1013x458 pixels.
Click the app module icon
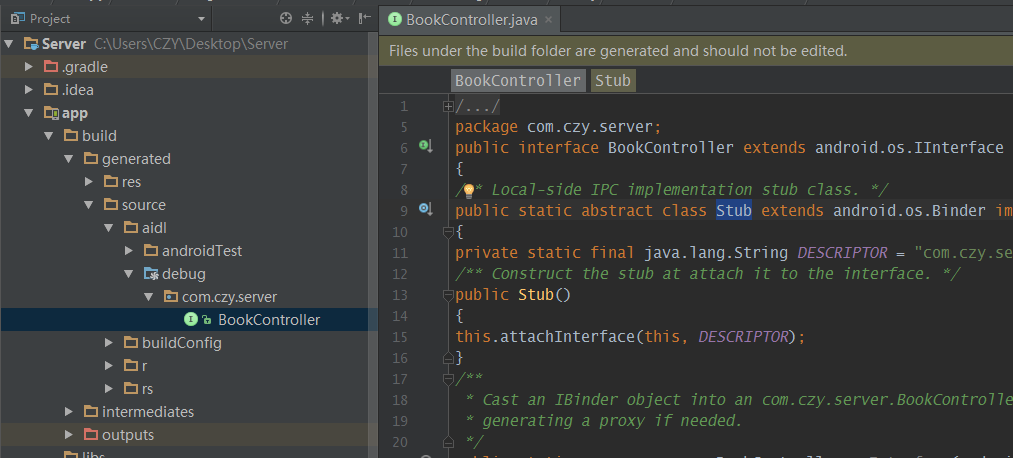(x=51, y=113)
